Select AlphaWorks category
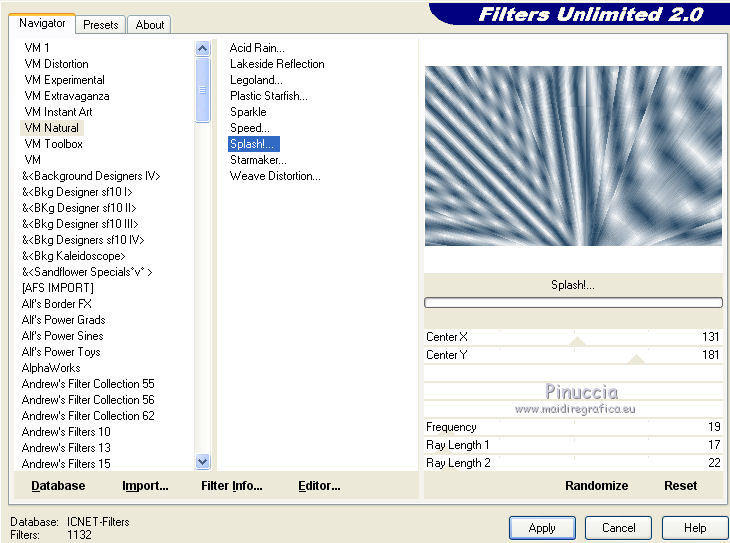 pyautogui.click(x=51, y=368)
